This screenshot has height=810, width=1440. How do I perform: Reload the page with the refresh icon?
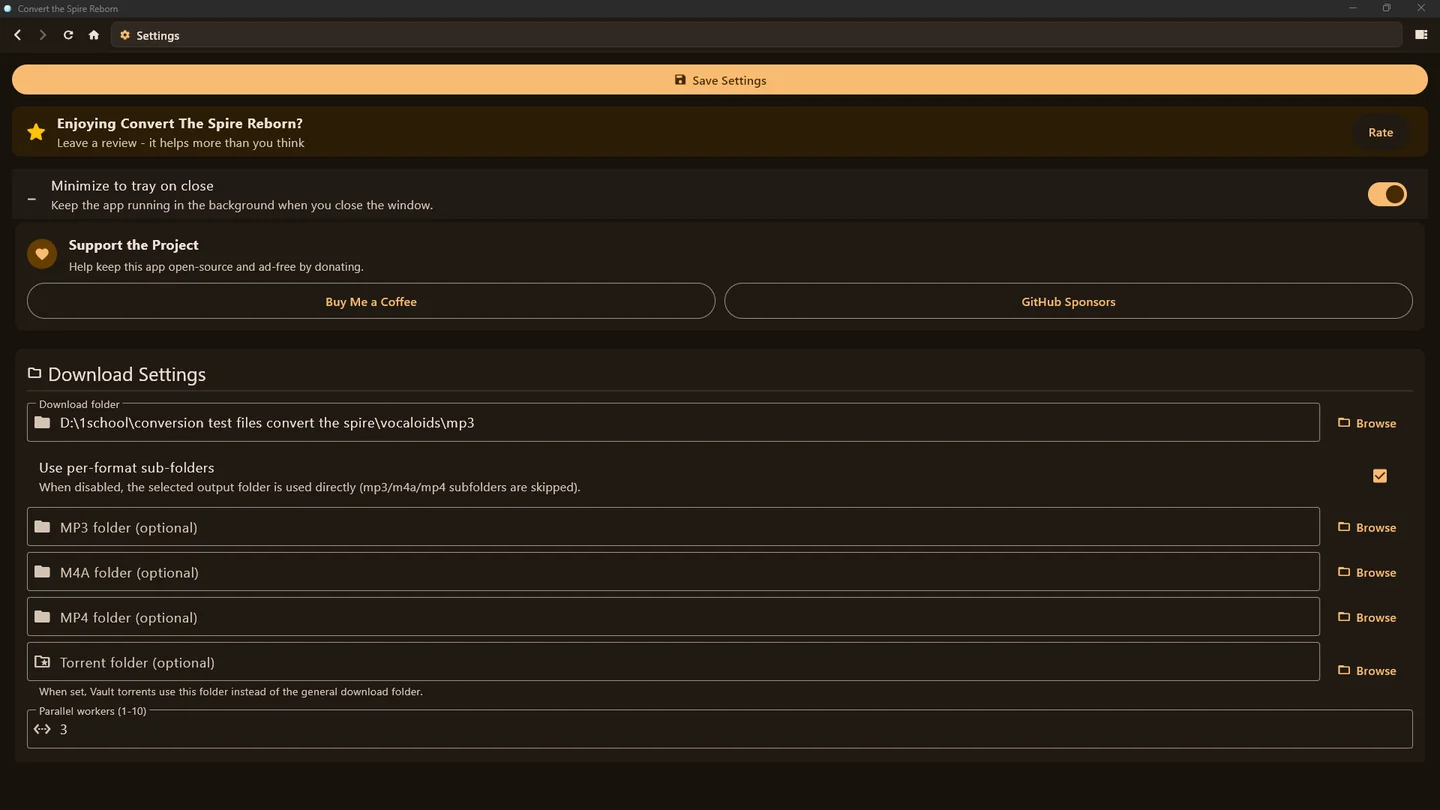68,35
